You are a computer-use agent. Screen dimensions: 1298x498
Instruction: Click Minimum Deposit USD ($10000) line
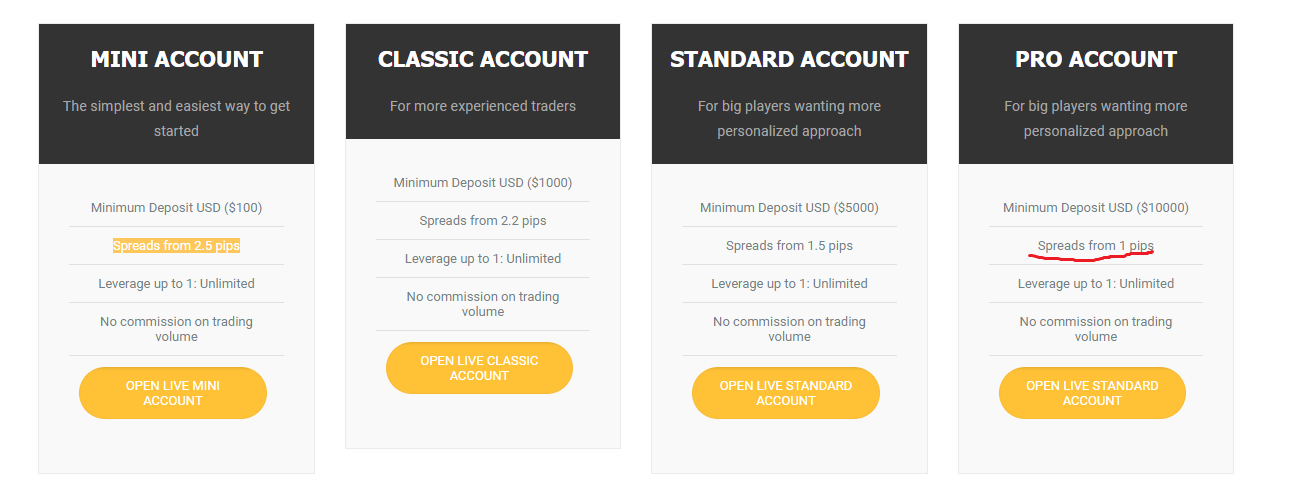1096,208
